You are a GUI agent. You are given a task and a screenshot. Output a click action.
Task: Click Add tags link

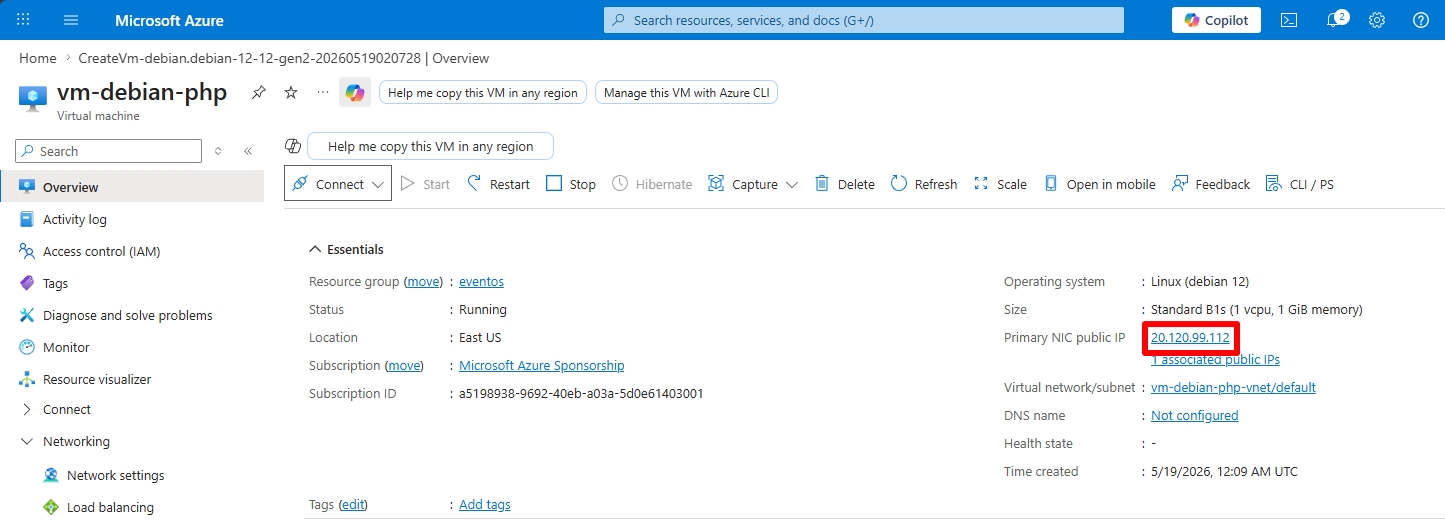point(485,505)
